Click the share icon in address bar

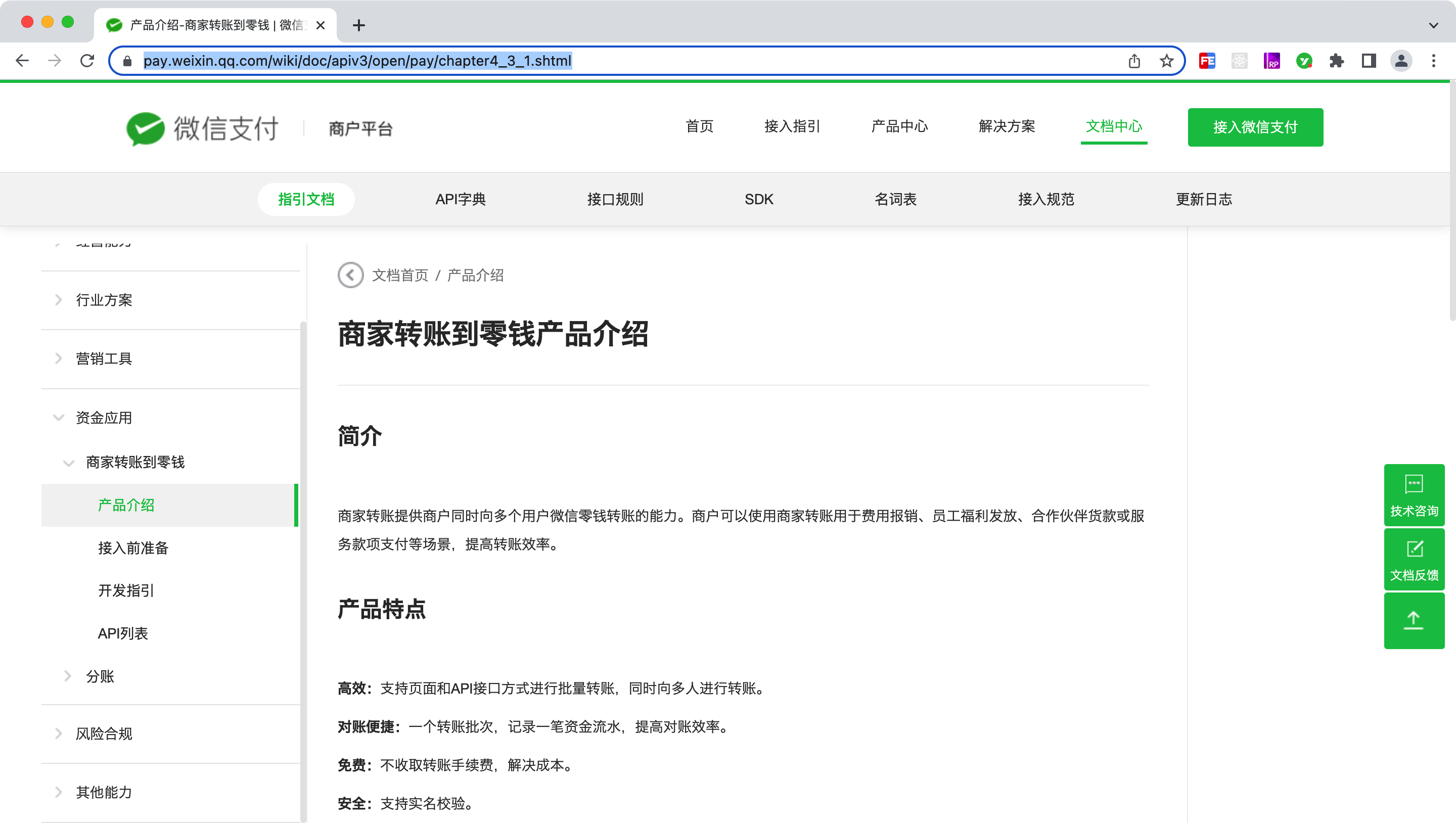[1134, 61]
